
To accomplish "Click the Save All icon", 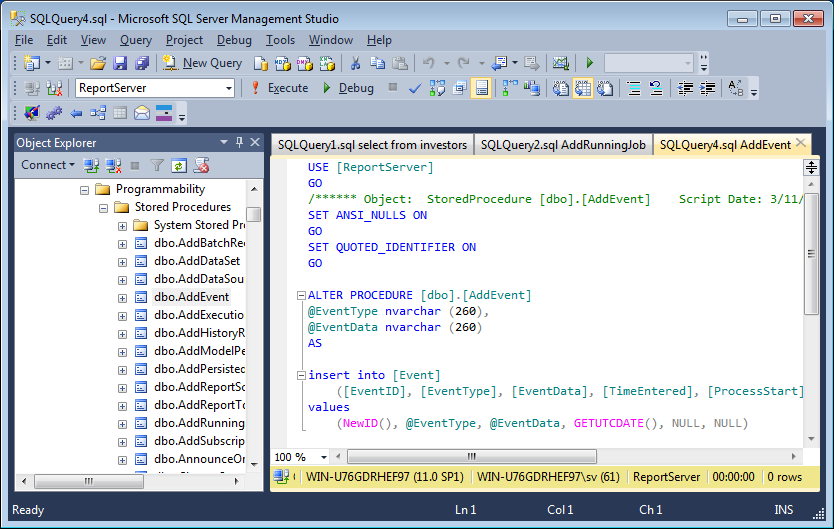I will point(142,63).
